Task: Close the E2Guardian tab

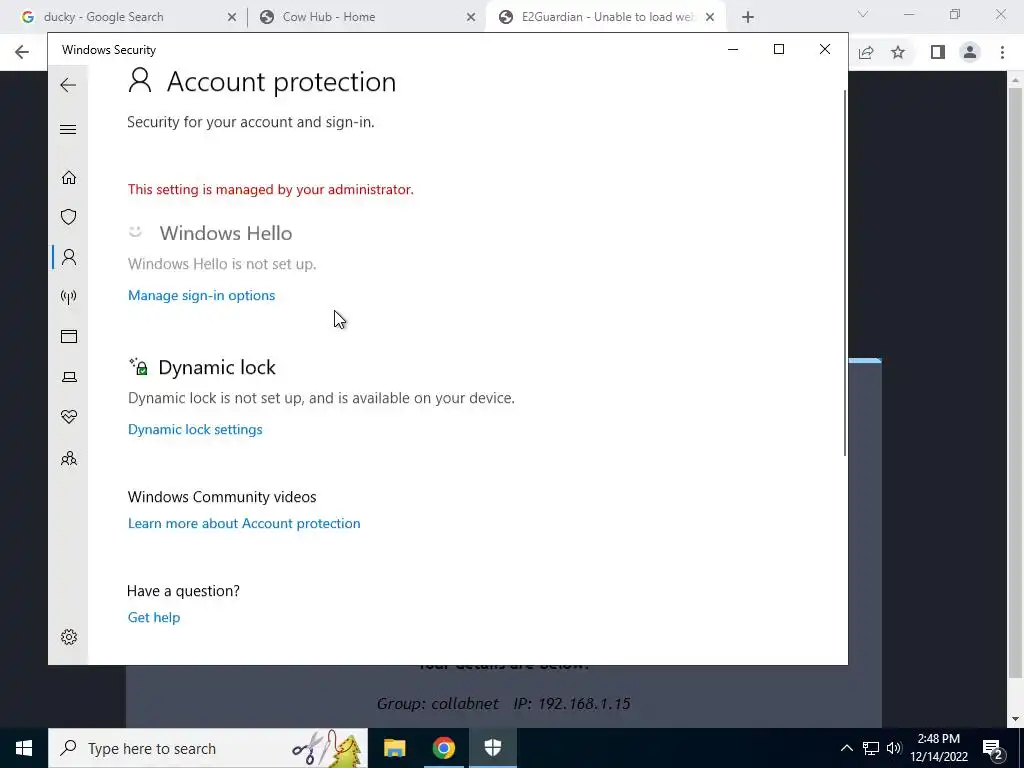Action: point(710,17)
